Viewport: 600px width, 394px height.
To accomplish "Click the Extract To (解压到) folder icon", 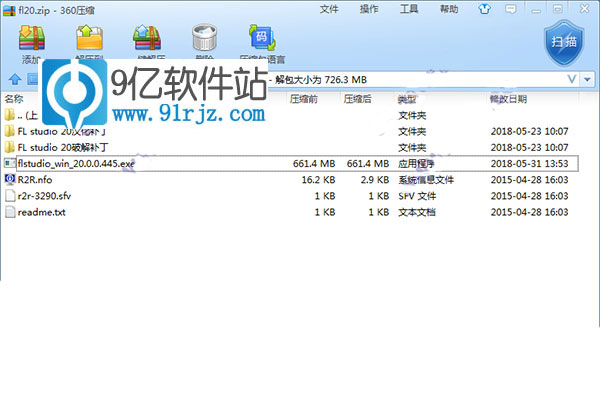I will point(89,37).
